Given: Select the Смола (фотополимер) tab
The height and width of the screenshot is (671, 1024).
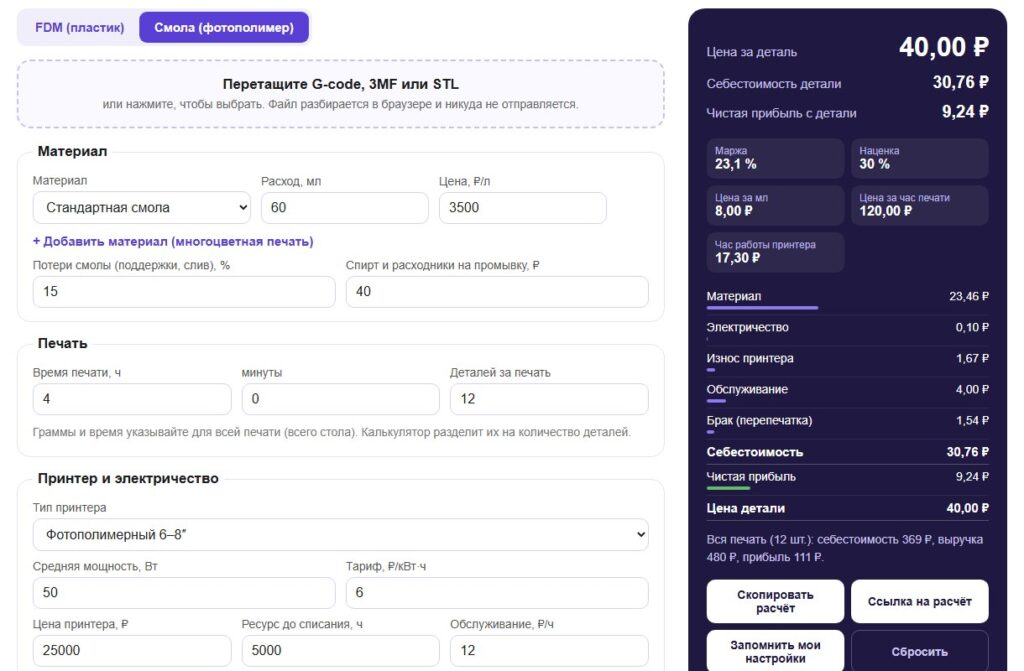Looking at the screenshot, I should [223, 27].
